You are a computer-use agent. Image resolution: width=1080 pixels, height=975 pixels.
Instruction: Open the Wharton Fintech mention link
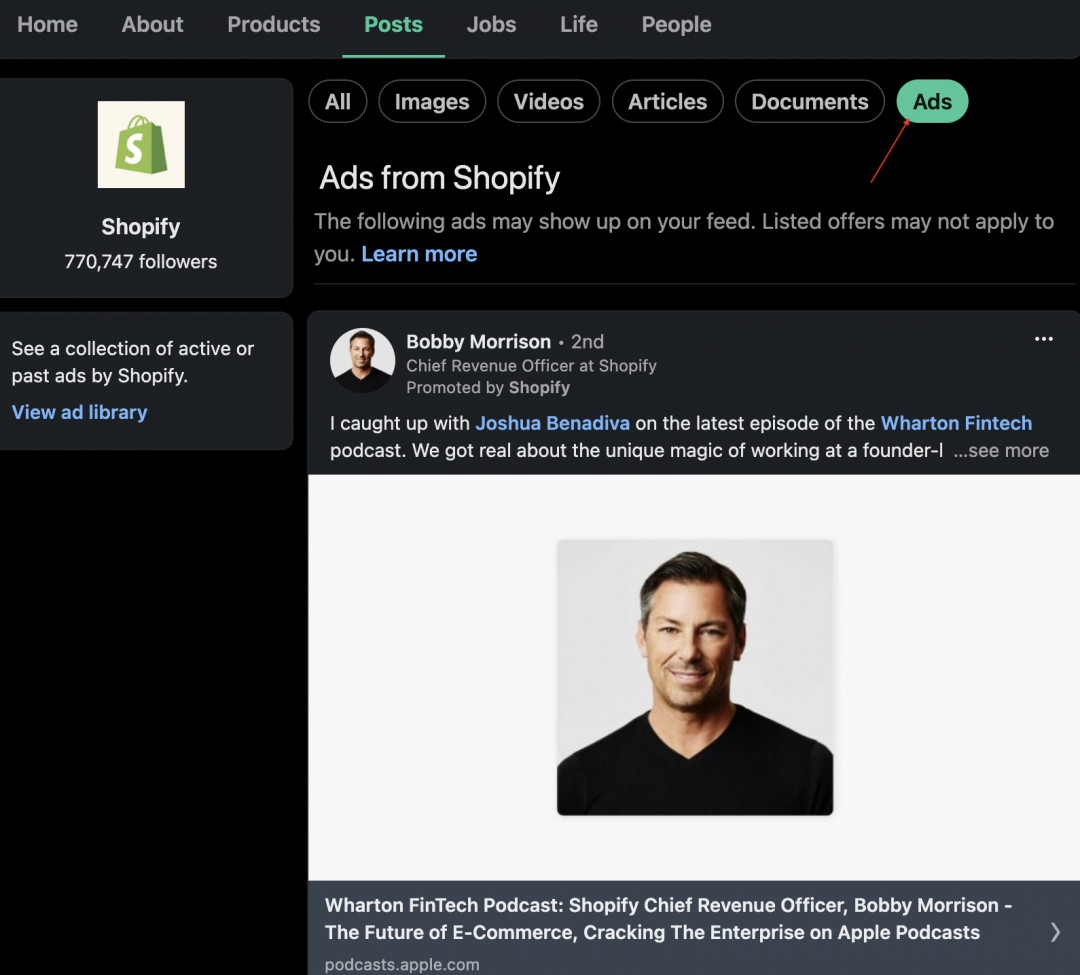[956, 423]
